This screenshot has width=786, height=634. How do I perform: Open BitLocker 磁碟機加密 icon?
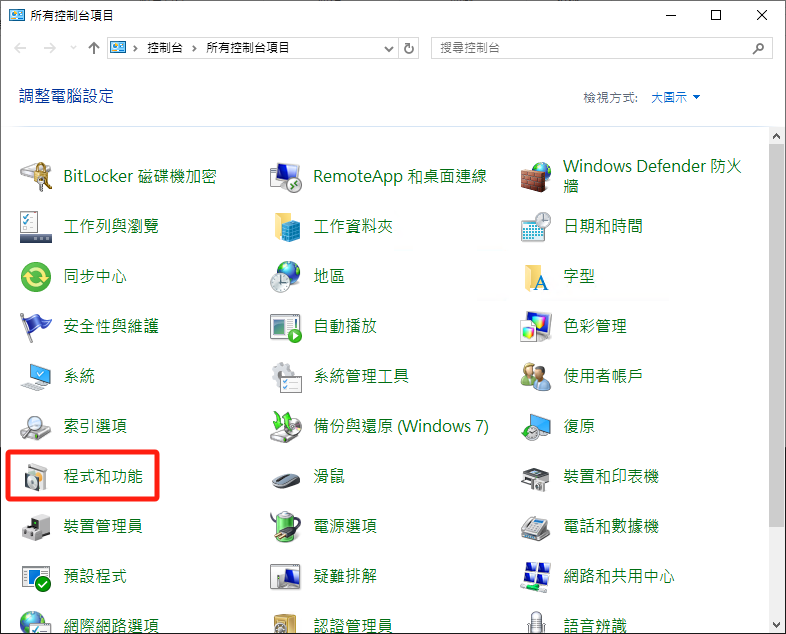pos(36,176)
